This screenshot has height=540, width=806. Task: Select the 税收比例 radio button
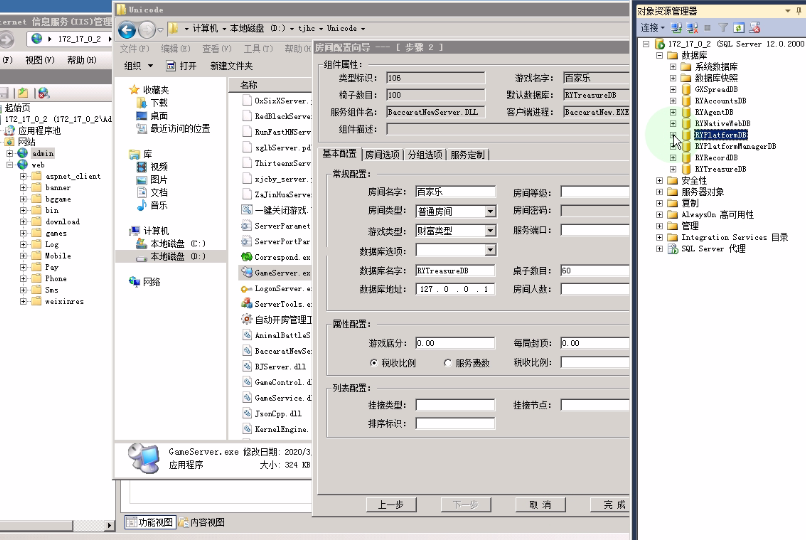374,362
